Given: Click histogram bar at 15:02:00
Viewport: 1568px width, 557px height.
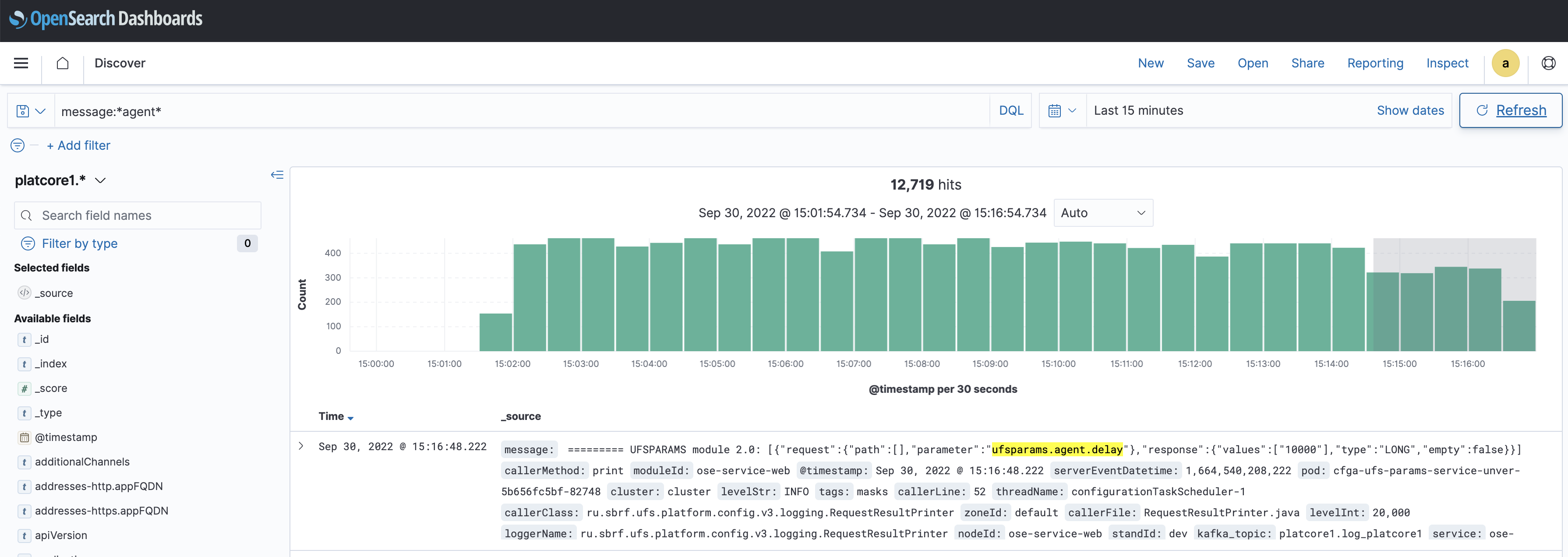Looking at the screenshot, I should tap(530, 298).
